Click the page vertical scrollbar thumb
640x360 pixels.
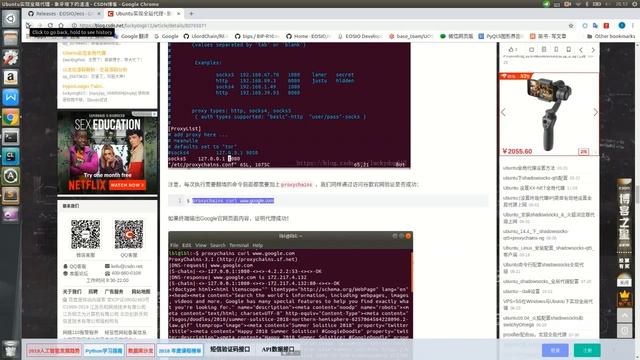point(637,195)
